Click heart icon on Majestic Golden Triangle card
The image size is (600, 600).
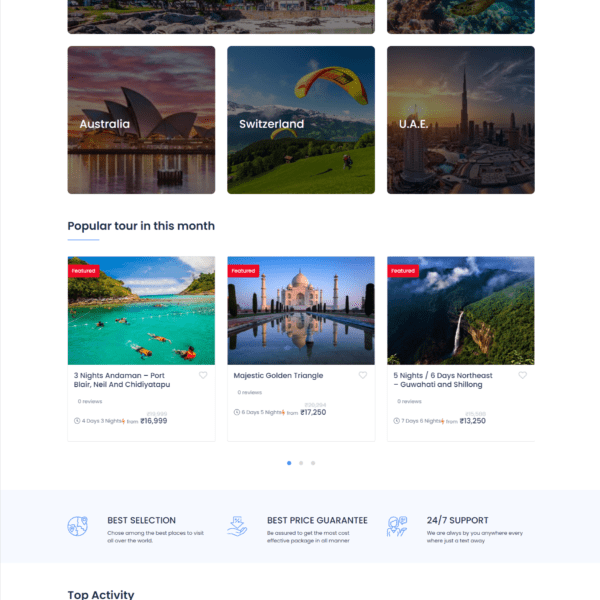coord(363,376)
